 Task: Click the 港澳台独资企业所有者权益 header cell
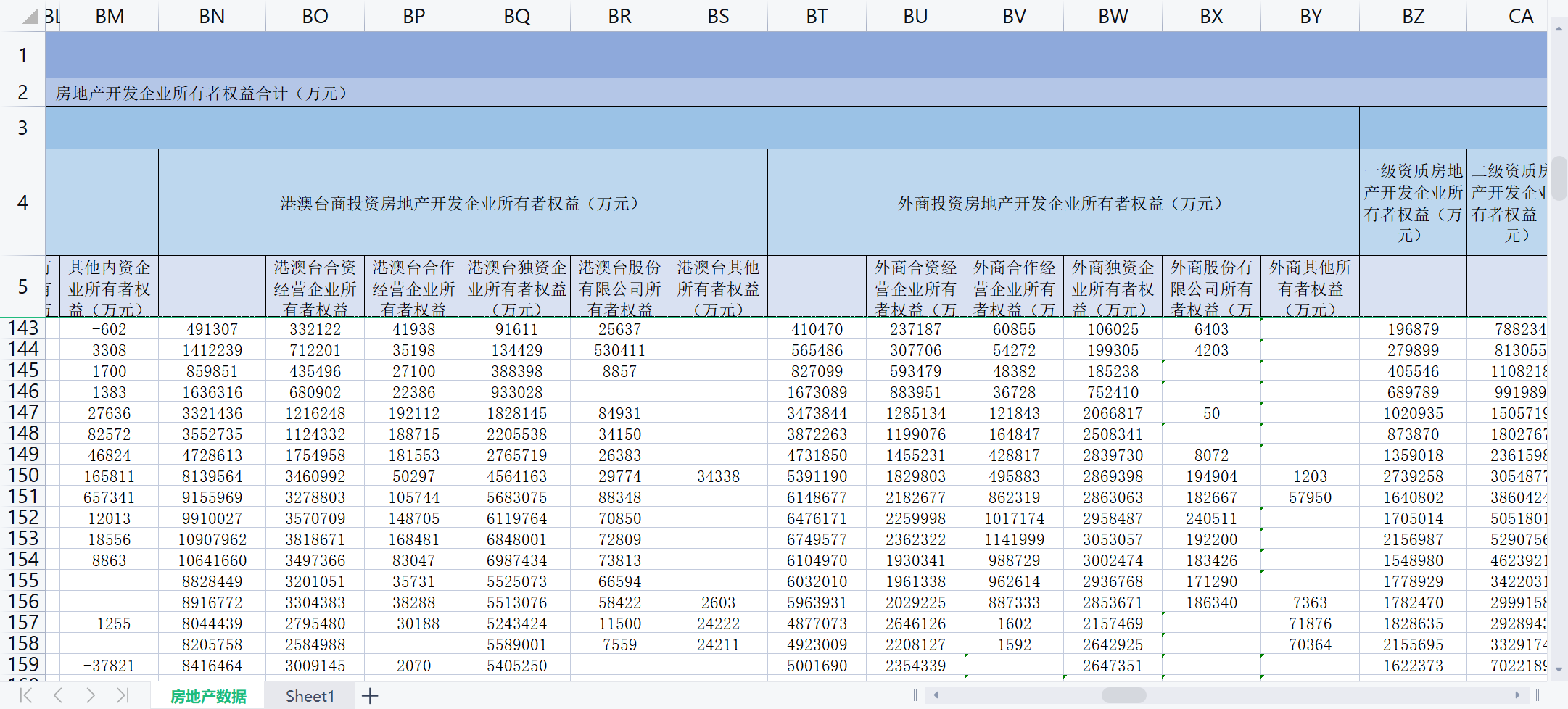click(517, 286)
